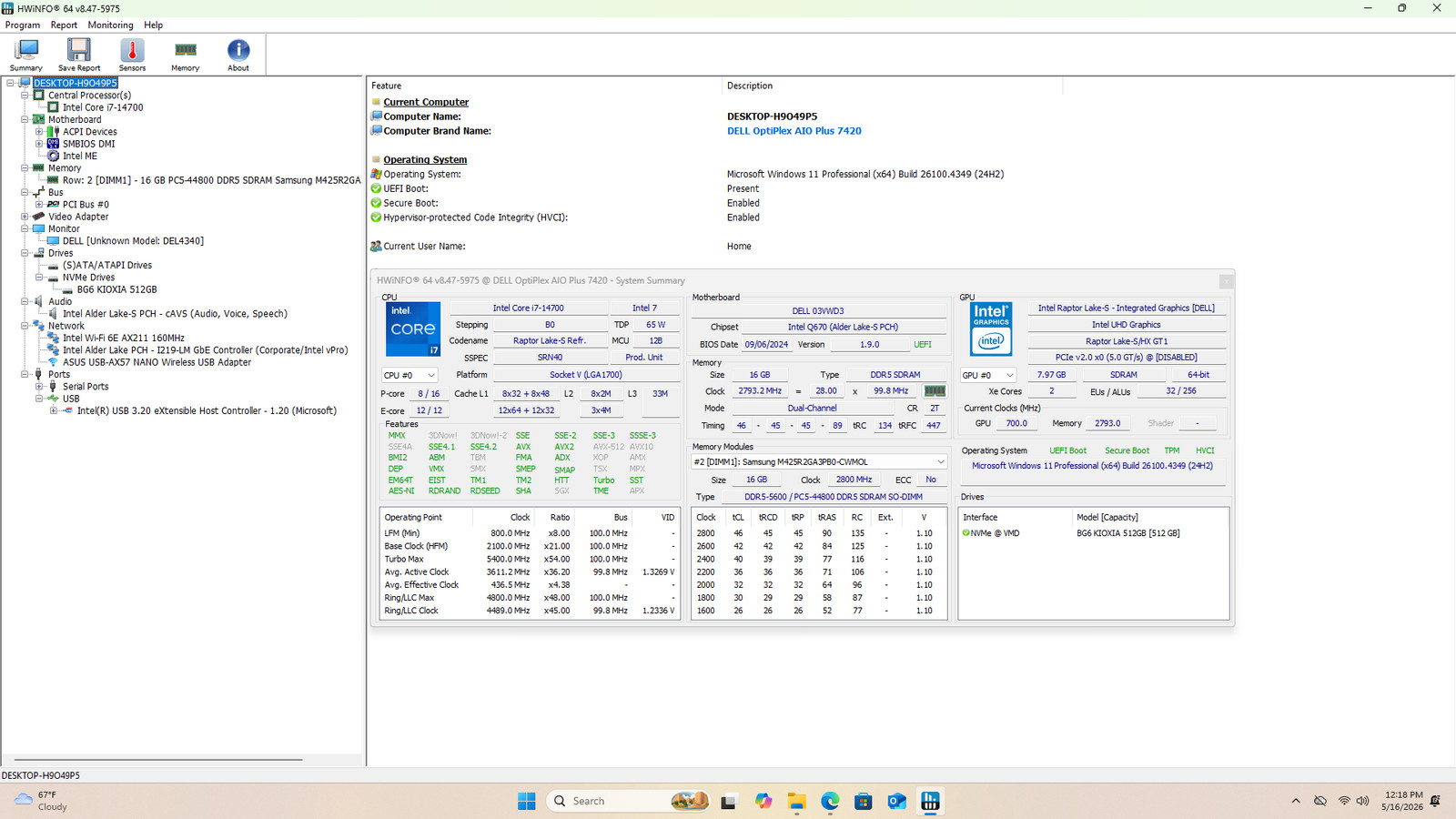The height and width of the screenshot is (819, 1456).
Task: Close the System Summary panel
Action: pyautogui.click(x=1226, y=281)
